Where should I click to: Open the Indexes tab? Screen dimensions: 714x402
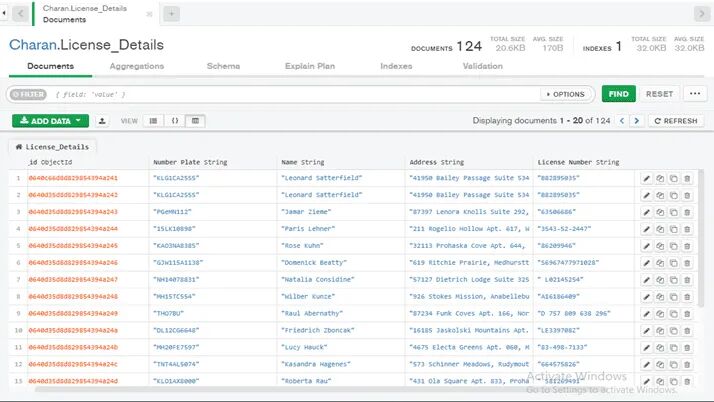click(x=396, y=66)
